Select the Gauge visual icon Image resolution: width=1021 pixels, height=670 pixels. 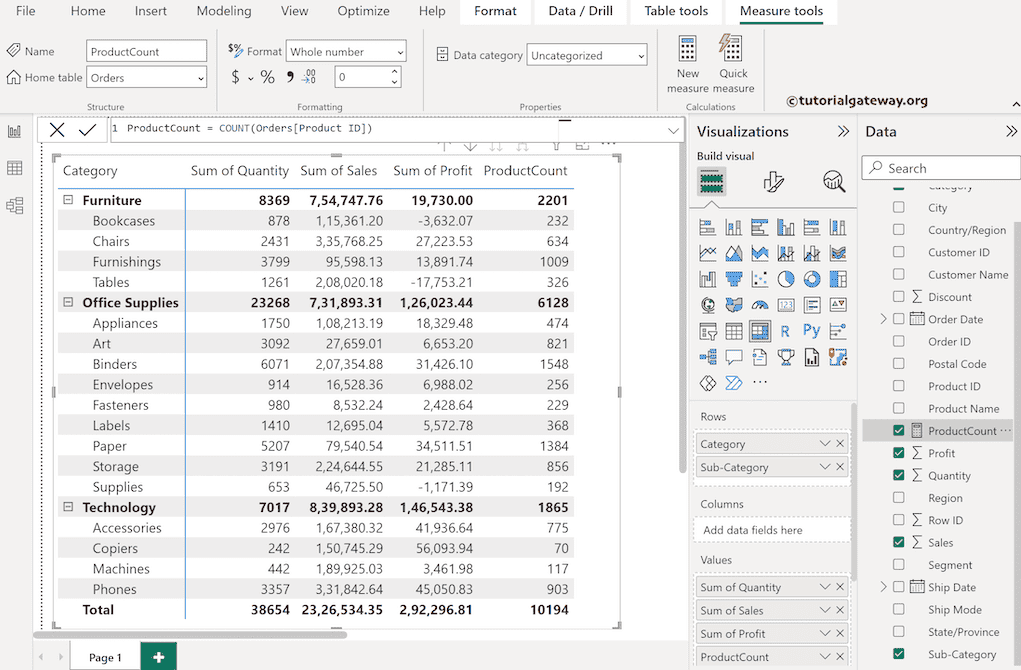click(x=760, y=305)
